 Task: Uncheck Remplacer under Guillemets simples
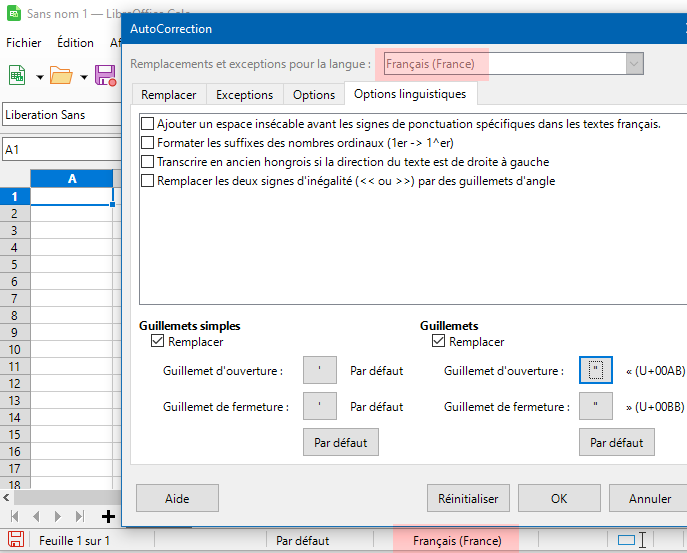[x=157, y=341]
